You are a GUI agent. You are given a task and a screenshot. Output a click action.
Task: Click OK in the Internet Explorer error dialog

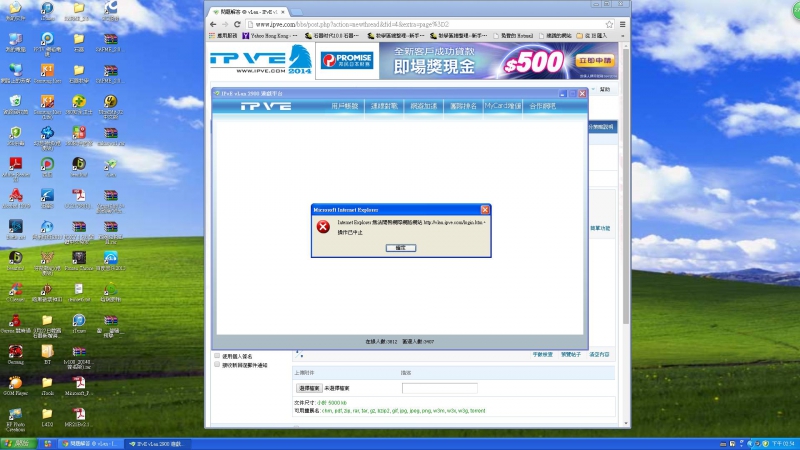coord(401,248)
